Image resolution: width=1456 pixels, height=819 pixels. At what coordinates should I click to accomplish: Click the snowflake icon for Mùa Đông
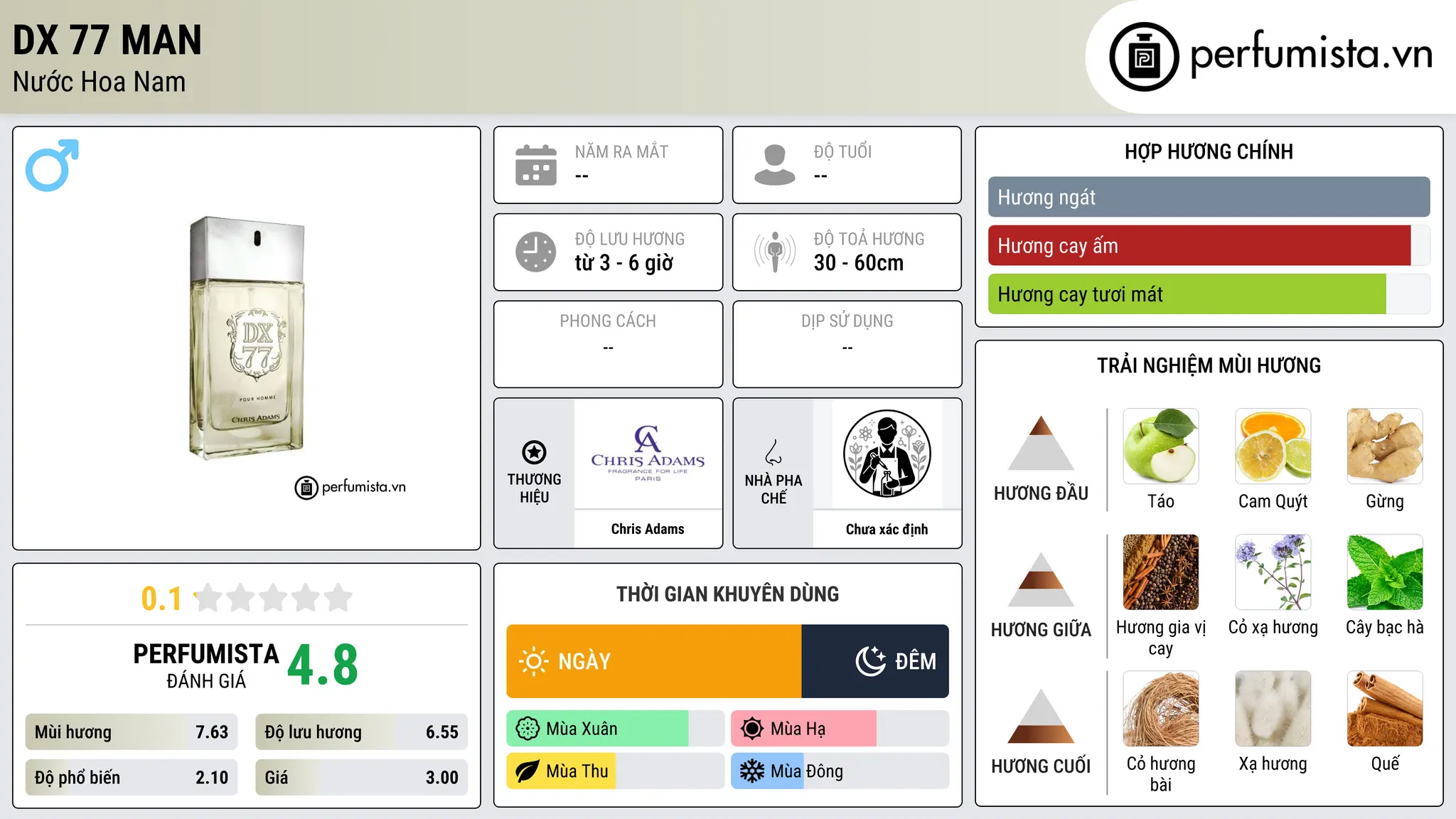coord(752,771)
